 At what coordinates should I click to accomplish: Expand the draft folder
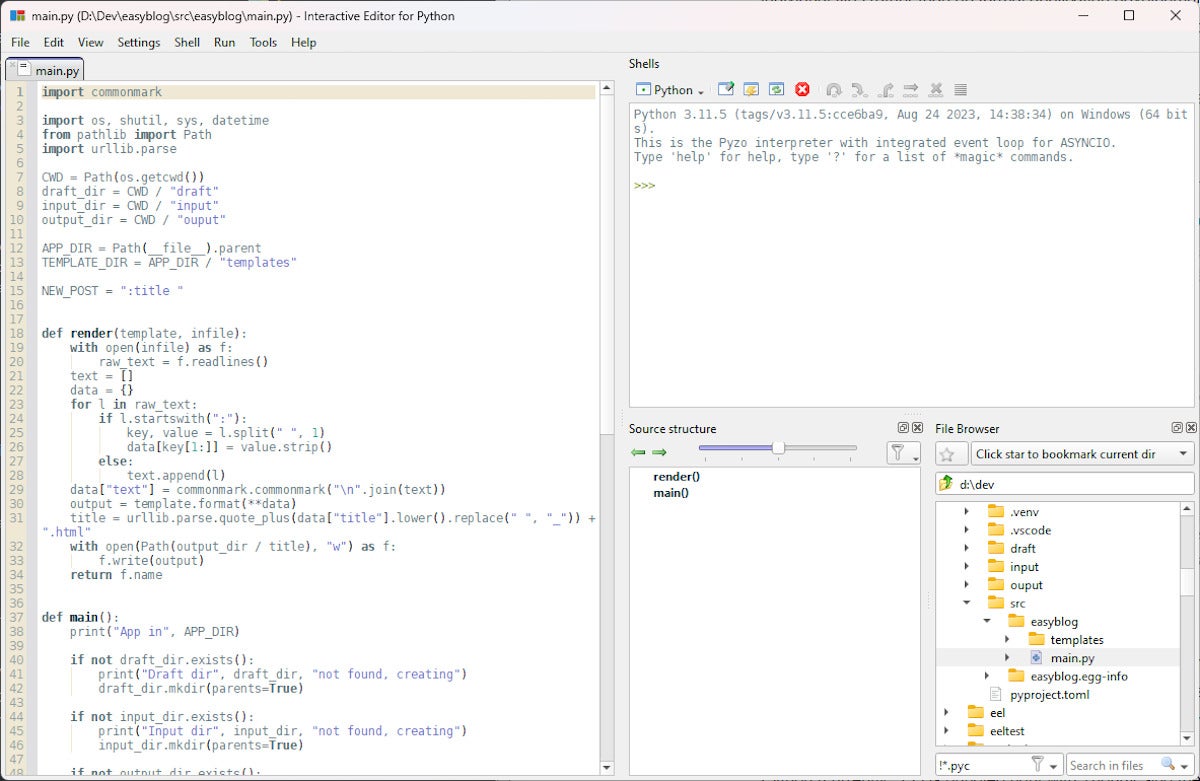click(x=966, y=548)
